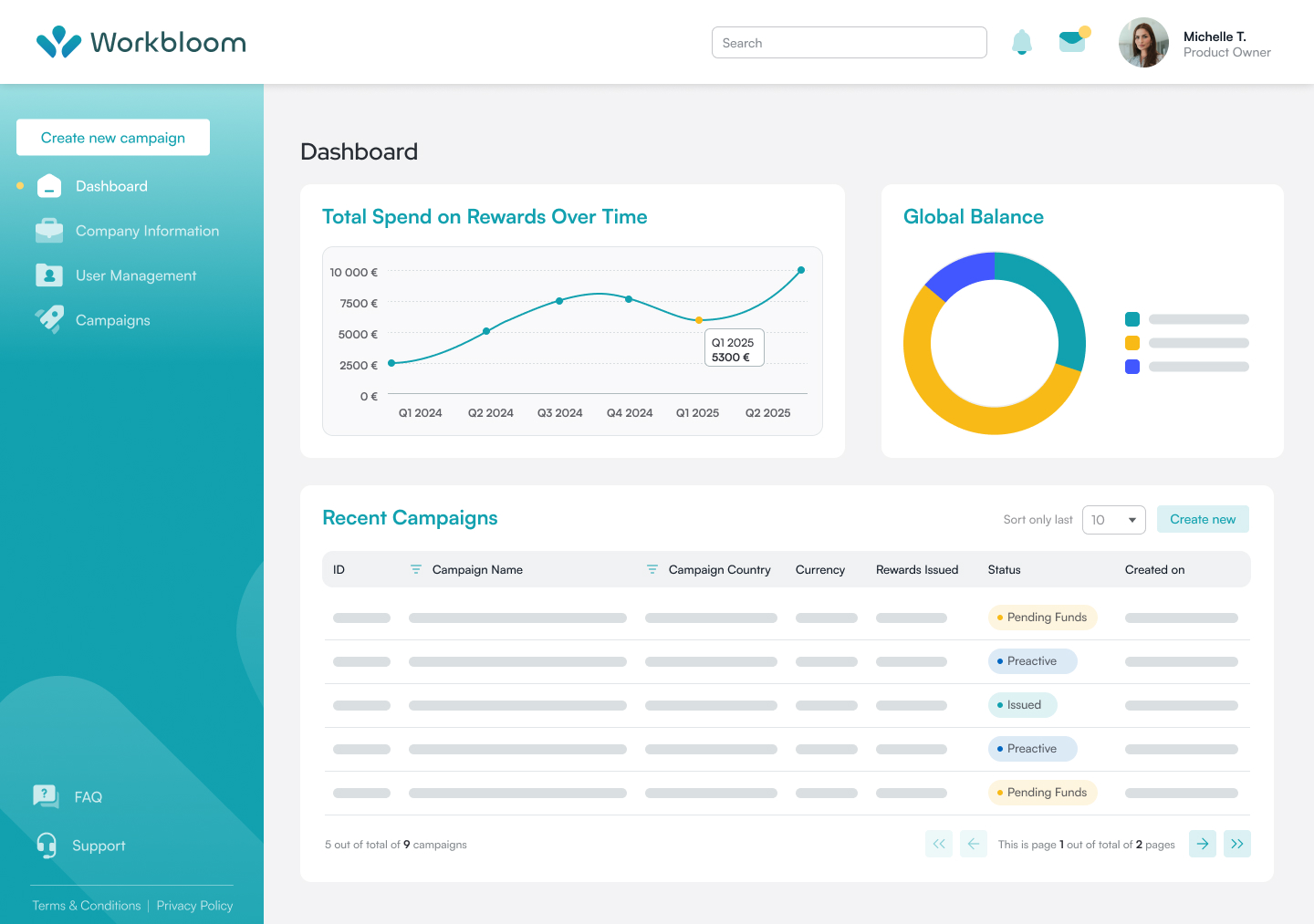This screenshot has height=924, width=1314.
Task: Click the Rewards Issued column header
Action: [x=917, y=569]
